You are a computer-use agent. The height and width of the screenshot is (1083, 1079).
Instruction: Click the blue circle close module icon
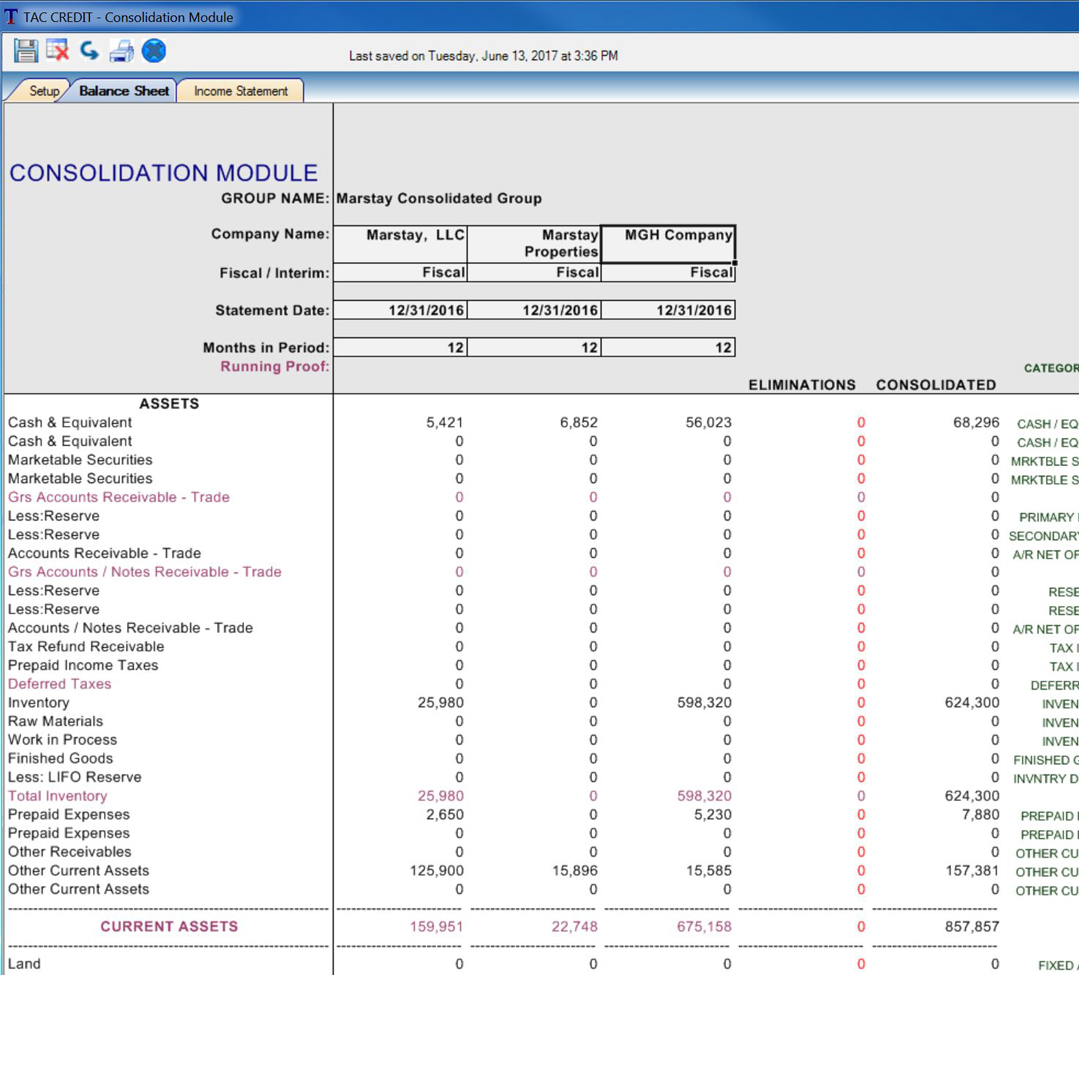click(154, 50)
